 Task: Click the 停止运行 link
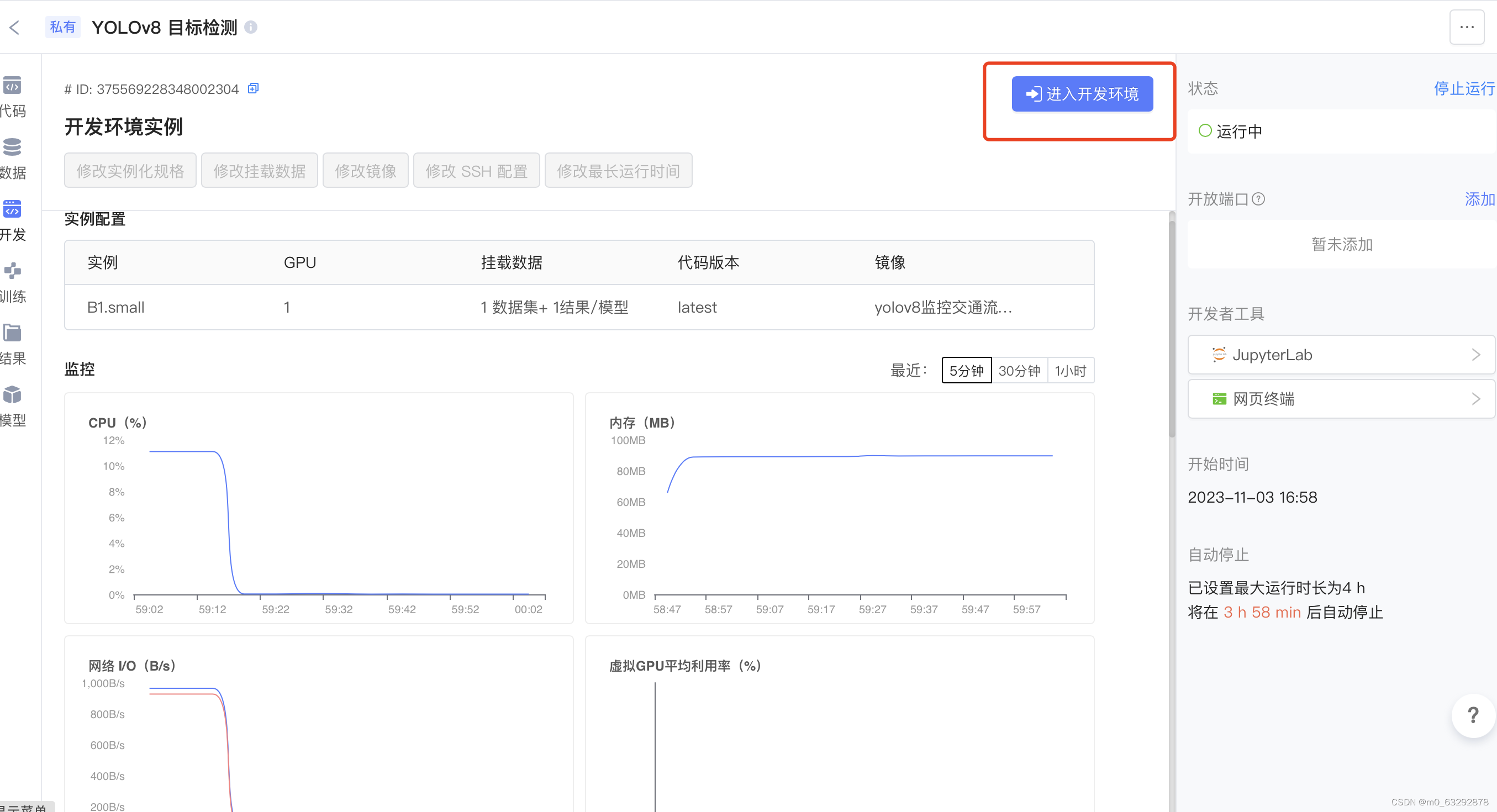pyautogui.click(x=1463, y=88)
